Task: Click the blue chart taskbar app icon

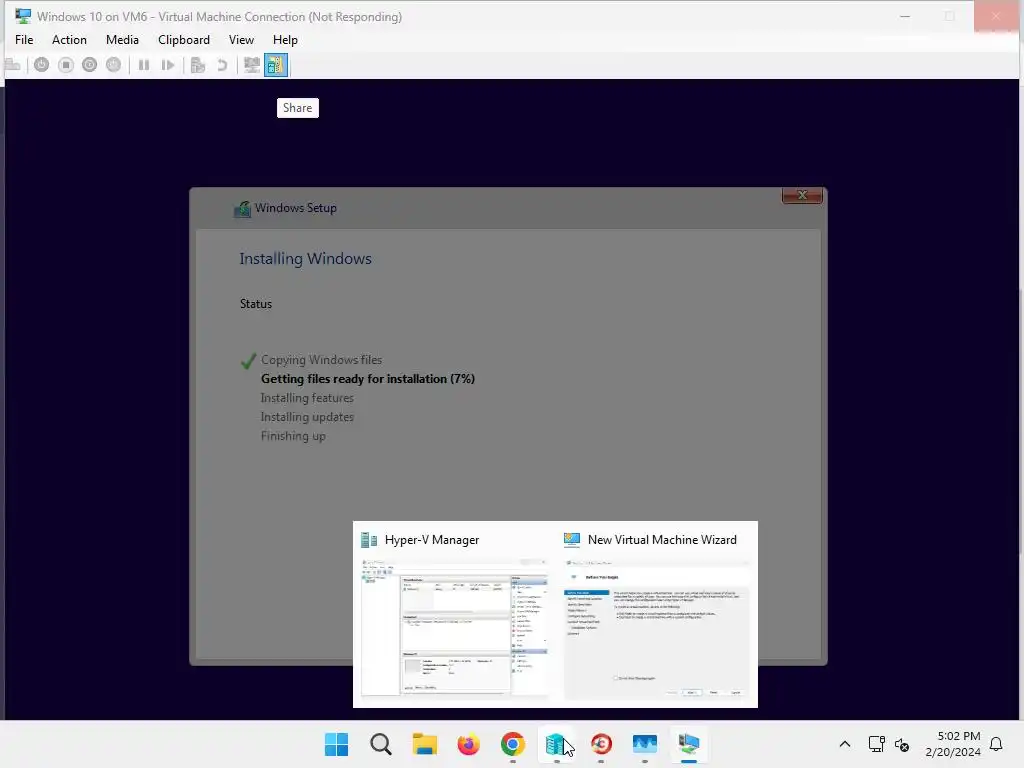Action: [645, 744]
